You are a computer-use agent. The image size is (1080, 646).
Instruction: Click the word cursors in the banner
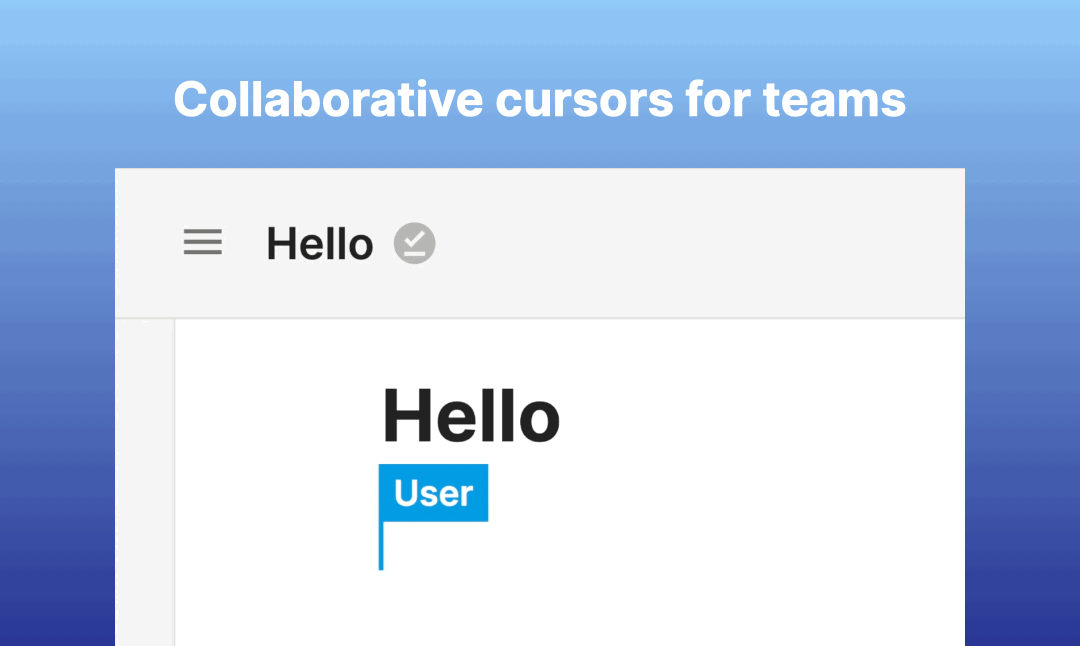(584, 102)
